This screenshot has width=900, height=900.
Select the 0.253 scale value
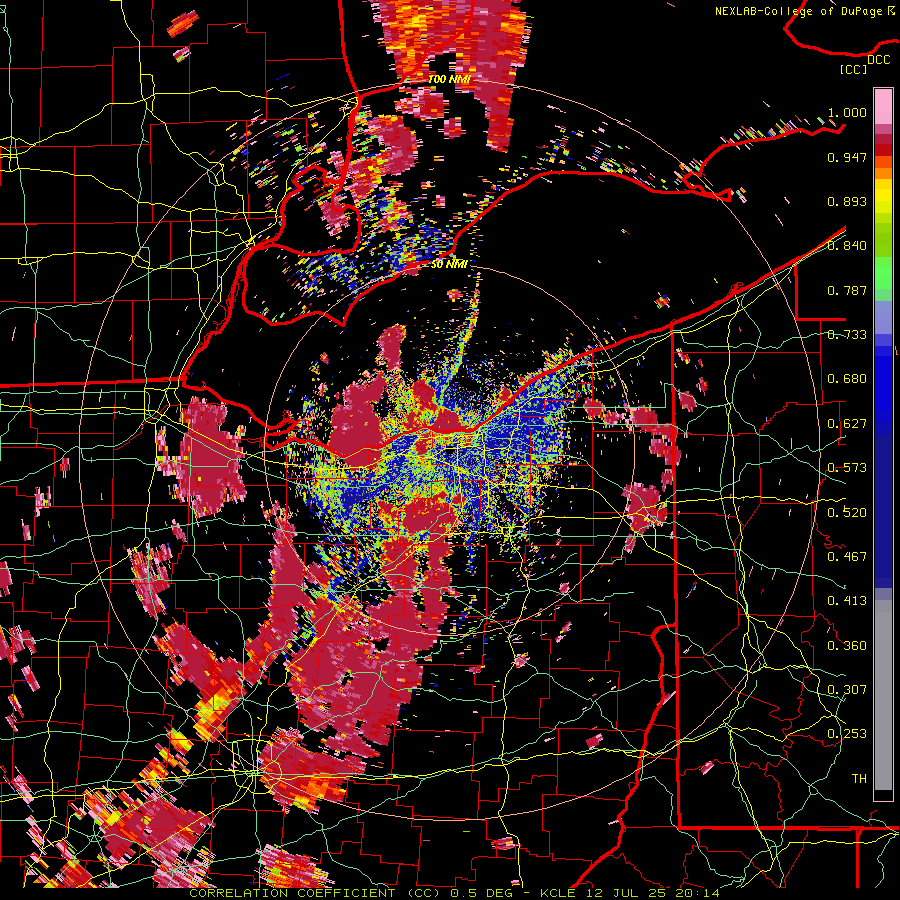tap(847, 734)
